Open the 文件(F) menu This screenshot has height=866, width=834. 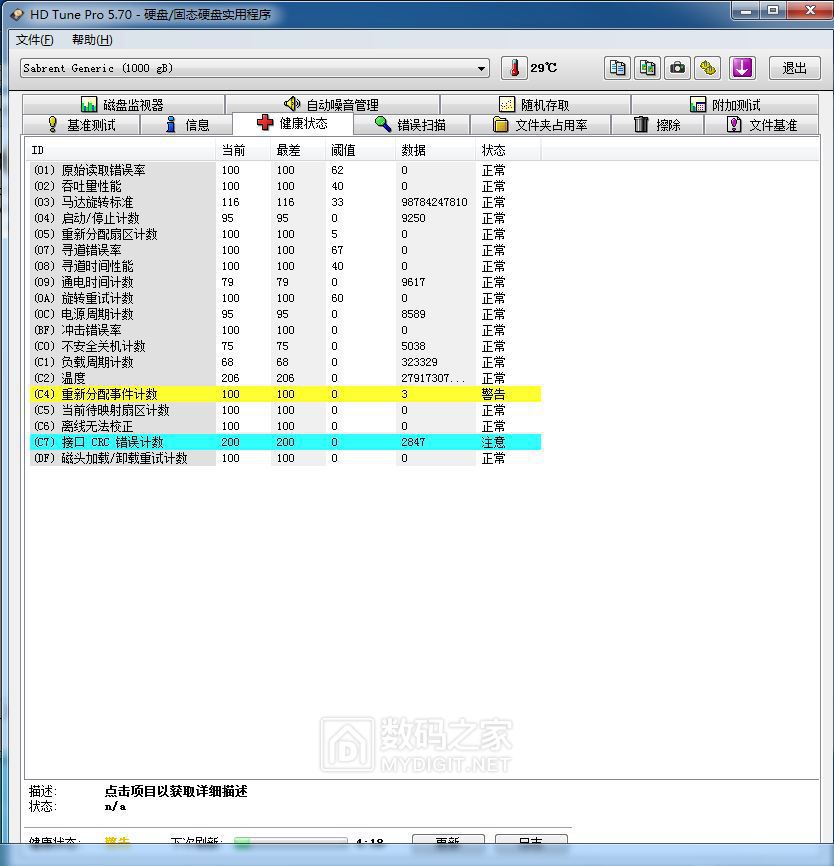(x=34, y=40)
